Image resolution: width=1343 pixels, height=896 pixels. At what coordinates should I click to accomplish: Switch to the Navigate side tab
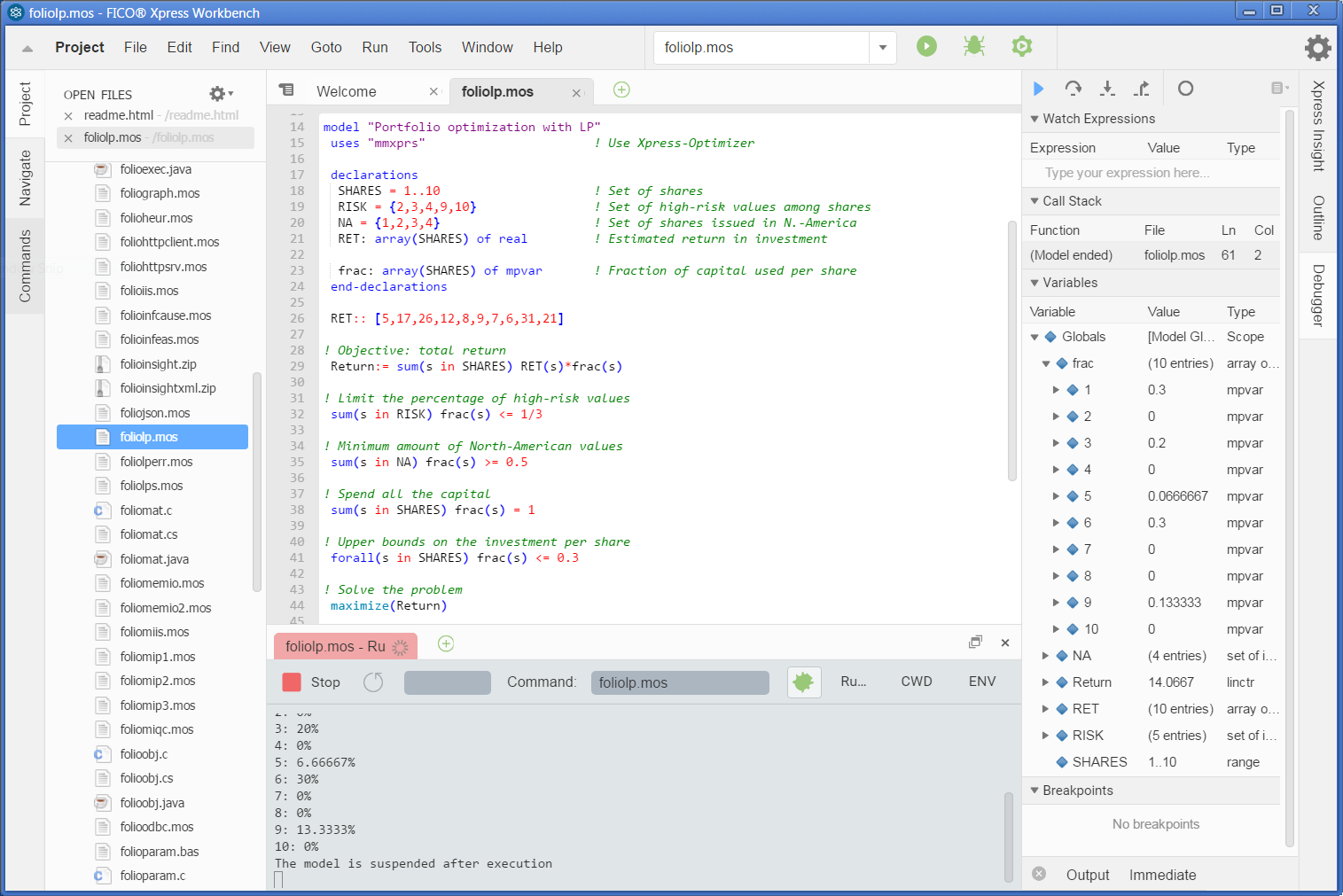click(x=25, y=178)
